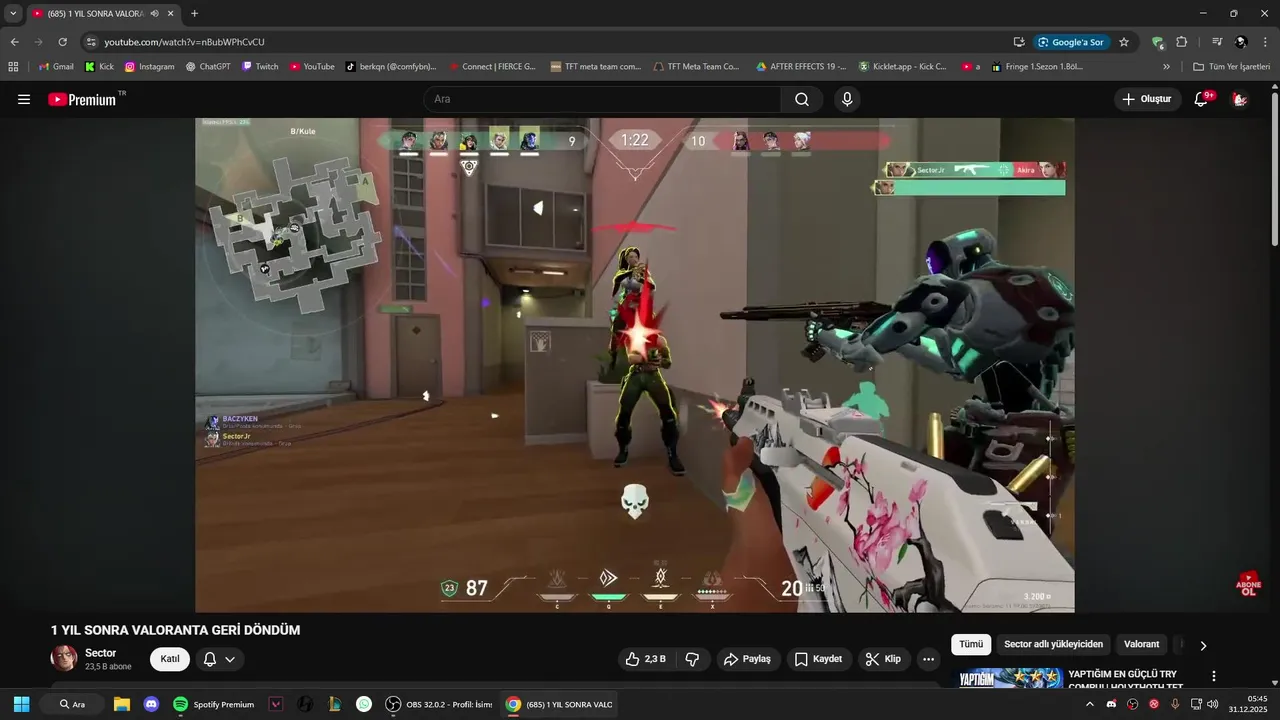
Task: Open the YouTube guide hamburger menu
Action: pos(24,99)
